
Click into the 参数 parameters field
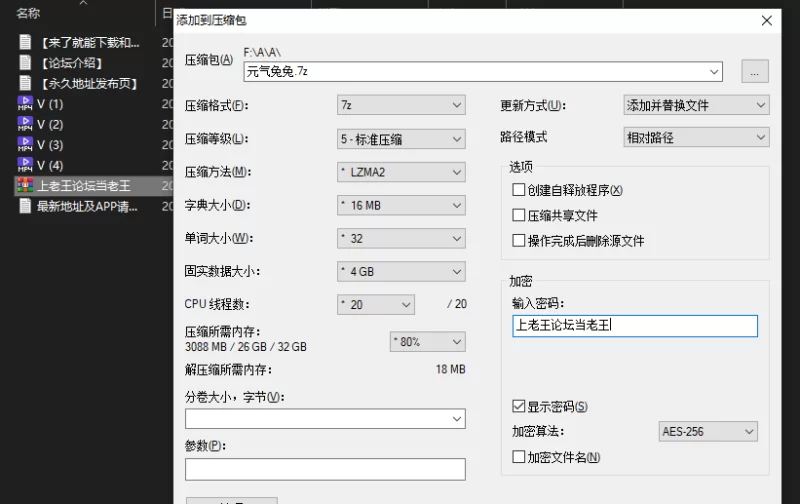325,469
